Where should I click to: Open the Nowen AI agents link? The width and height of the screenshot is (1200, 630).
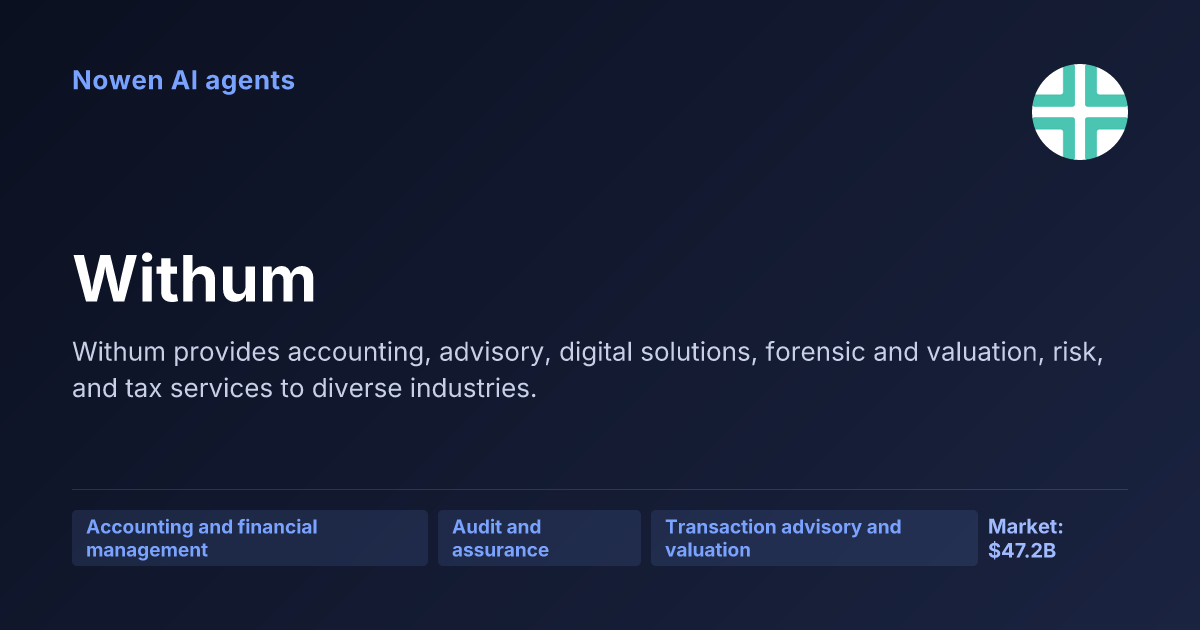click(x=183, y=80)
